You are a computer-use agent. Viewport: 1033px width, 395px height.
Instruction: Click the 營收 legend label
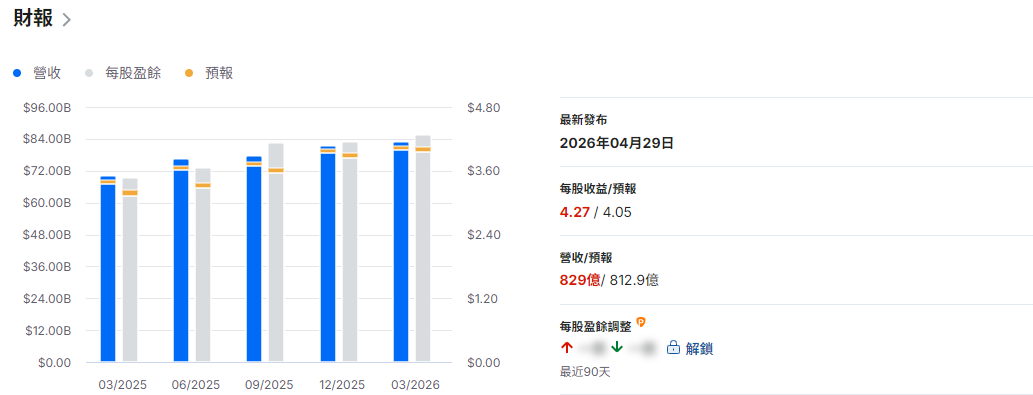point(47,74)
